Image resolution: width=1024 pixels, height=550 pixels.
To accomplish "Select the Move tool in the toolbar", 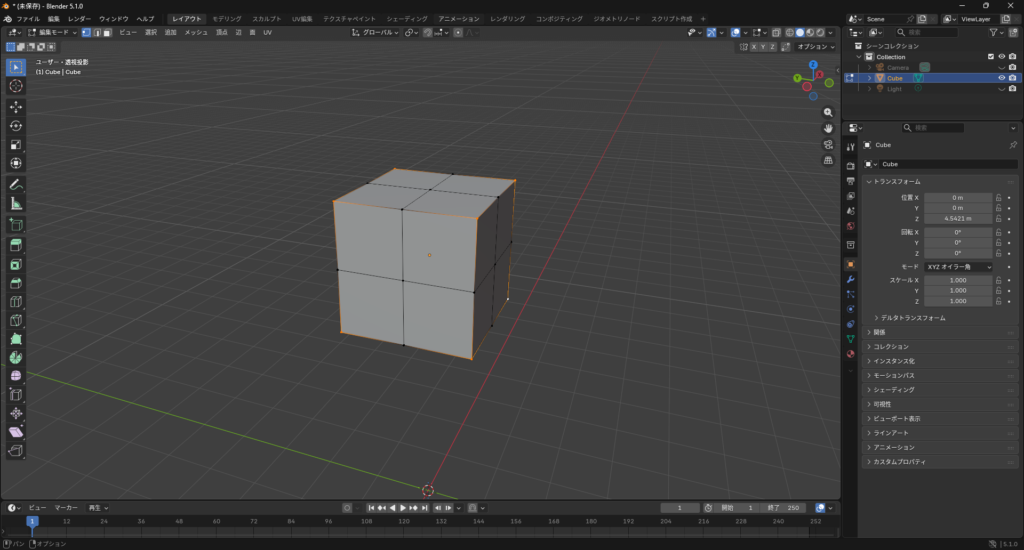I will [16, 106].
